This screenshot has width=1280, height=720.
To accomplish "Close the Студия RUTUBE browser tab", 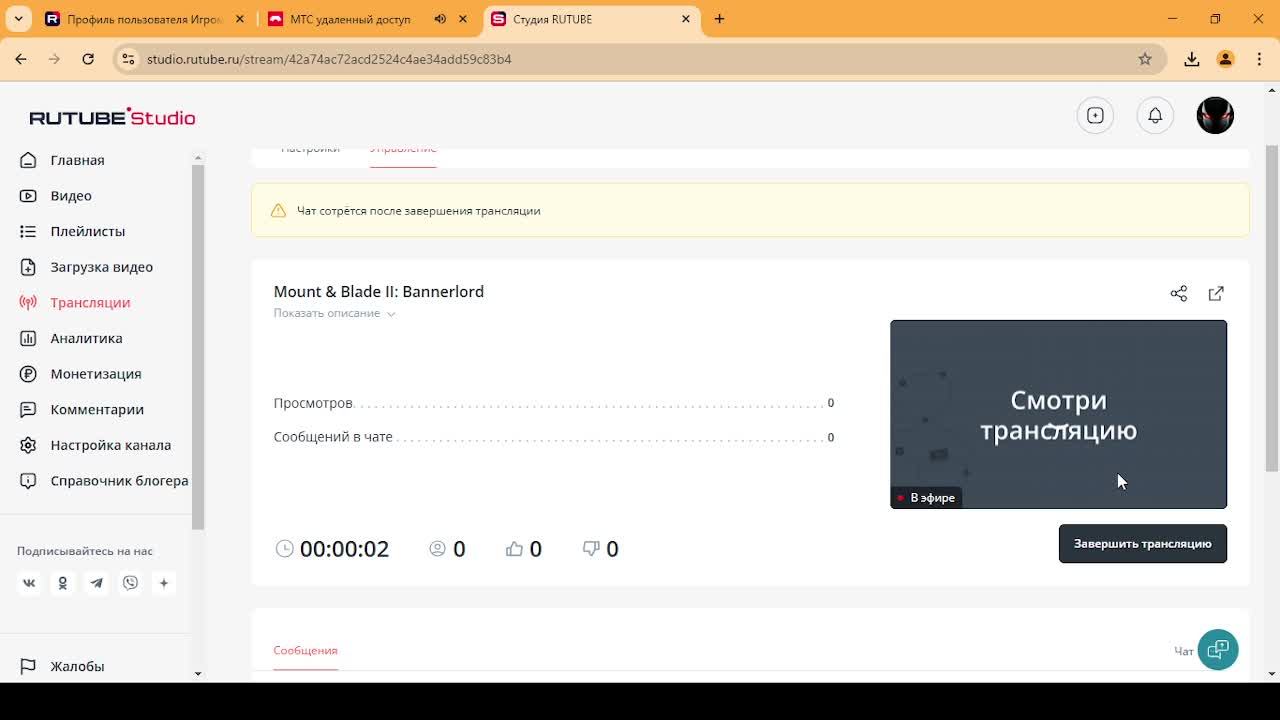I will [x=686, y=19].
